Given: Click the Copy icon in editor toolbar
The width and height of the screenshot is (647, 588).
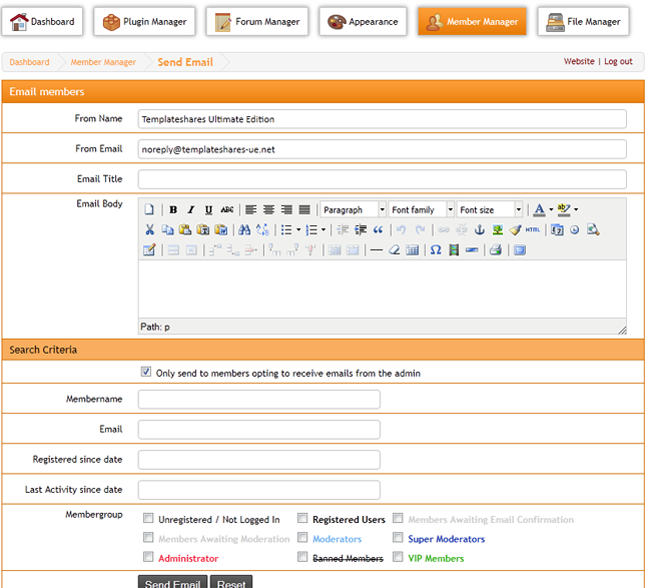Looking at the screenshot, I should [167, 229].
